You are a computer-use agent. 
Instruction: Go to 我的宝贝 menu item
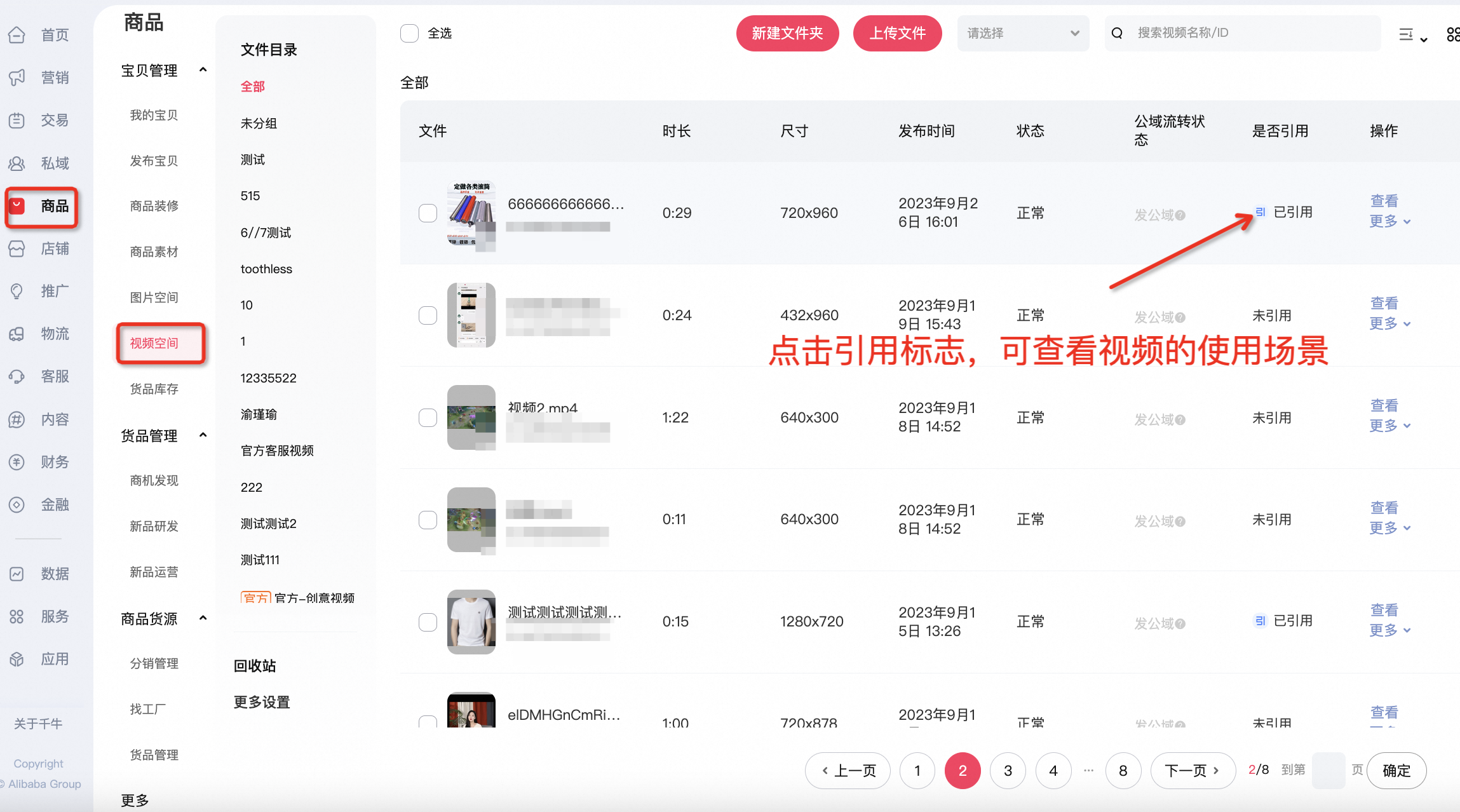[x=154, y=115]
